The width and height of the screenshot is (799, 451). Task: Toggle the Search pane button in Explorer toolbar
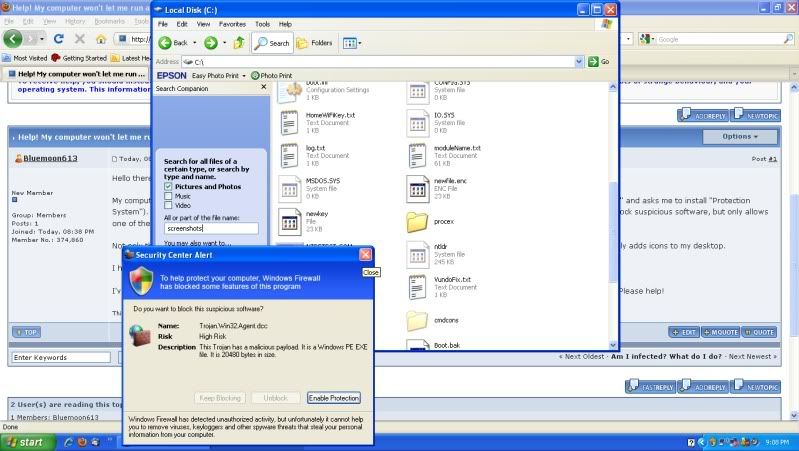point(273,43)
